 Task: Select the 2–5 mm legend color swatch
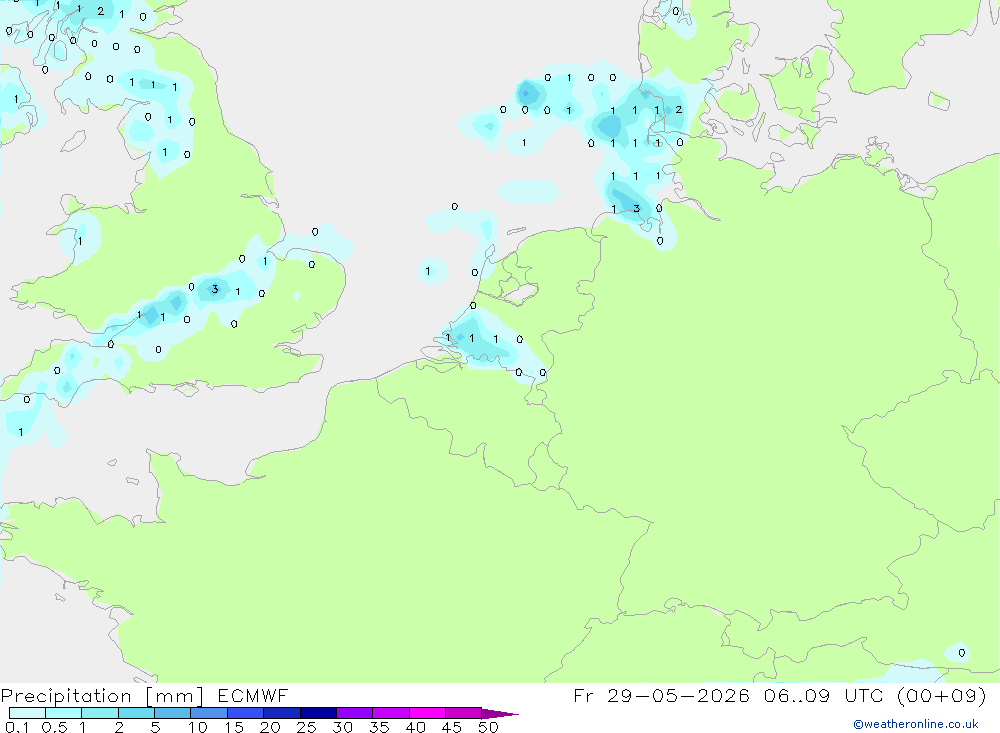click(x=136, y=713)
